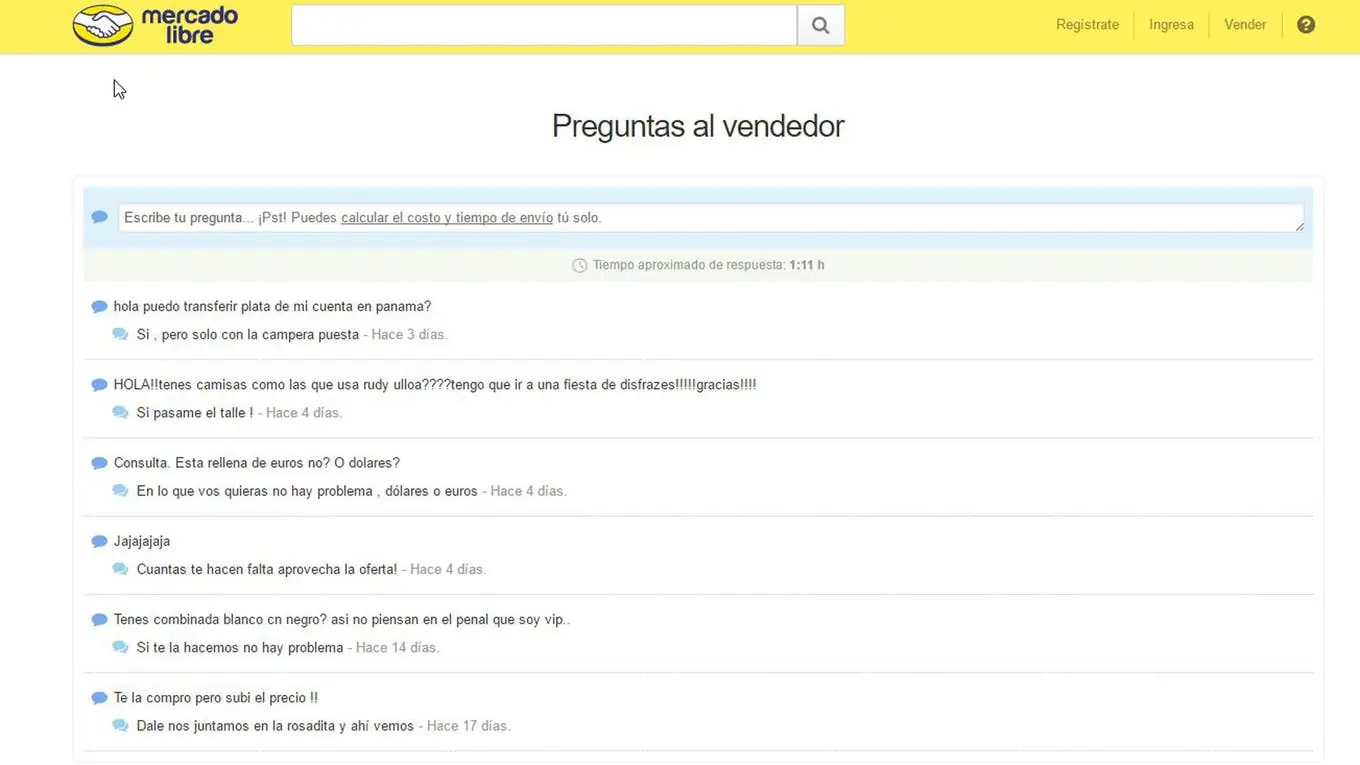Select answer 'En lo que vos quieras no hay problema'
This screenshot has width=1360, height=765.
point(307,491)
